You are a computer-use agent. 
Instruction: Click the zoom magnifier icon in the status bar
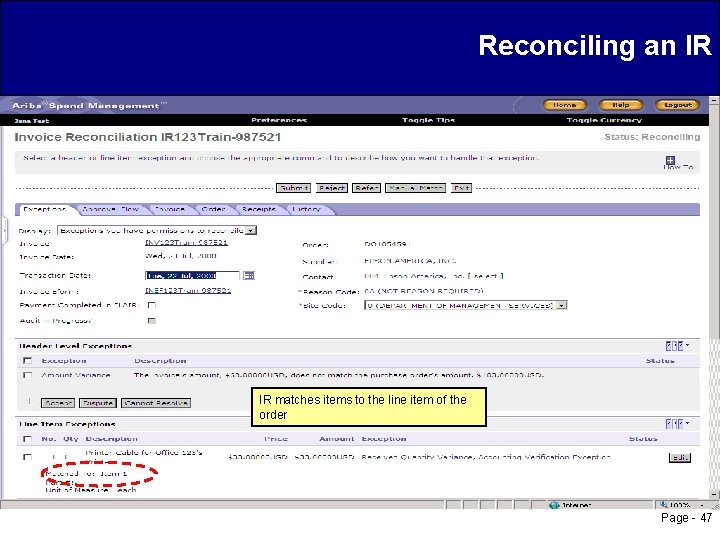point(663,505)
